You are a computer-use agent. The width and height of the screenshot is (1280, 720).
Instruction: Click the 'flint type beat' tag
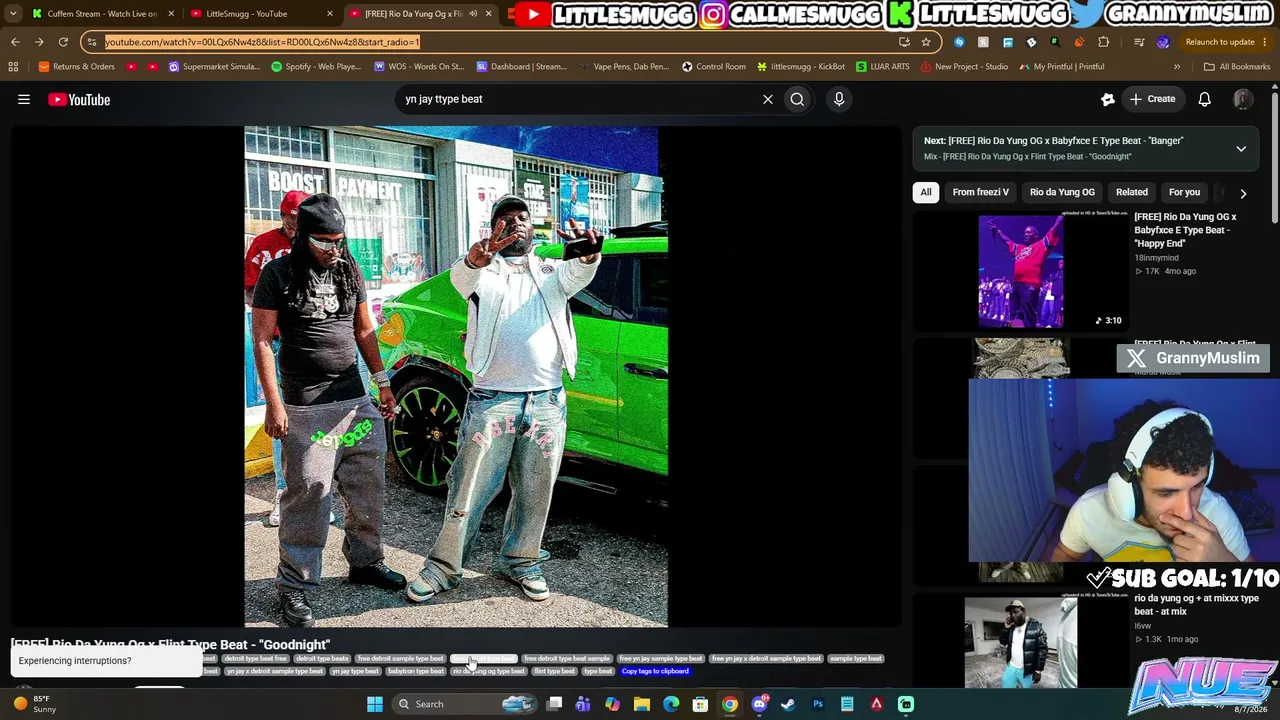point(554,671)
